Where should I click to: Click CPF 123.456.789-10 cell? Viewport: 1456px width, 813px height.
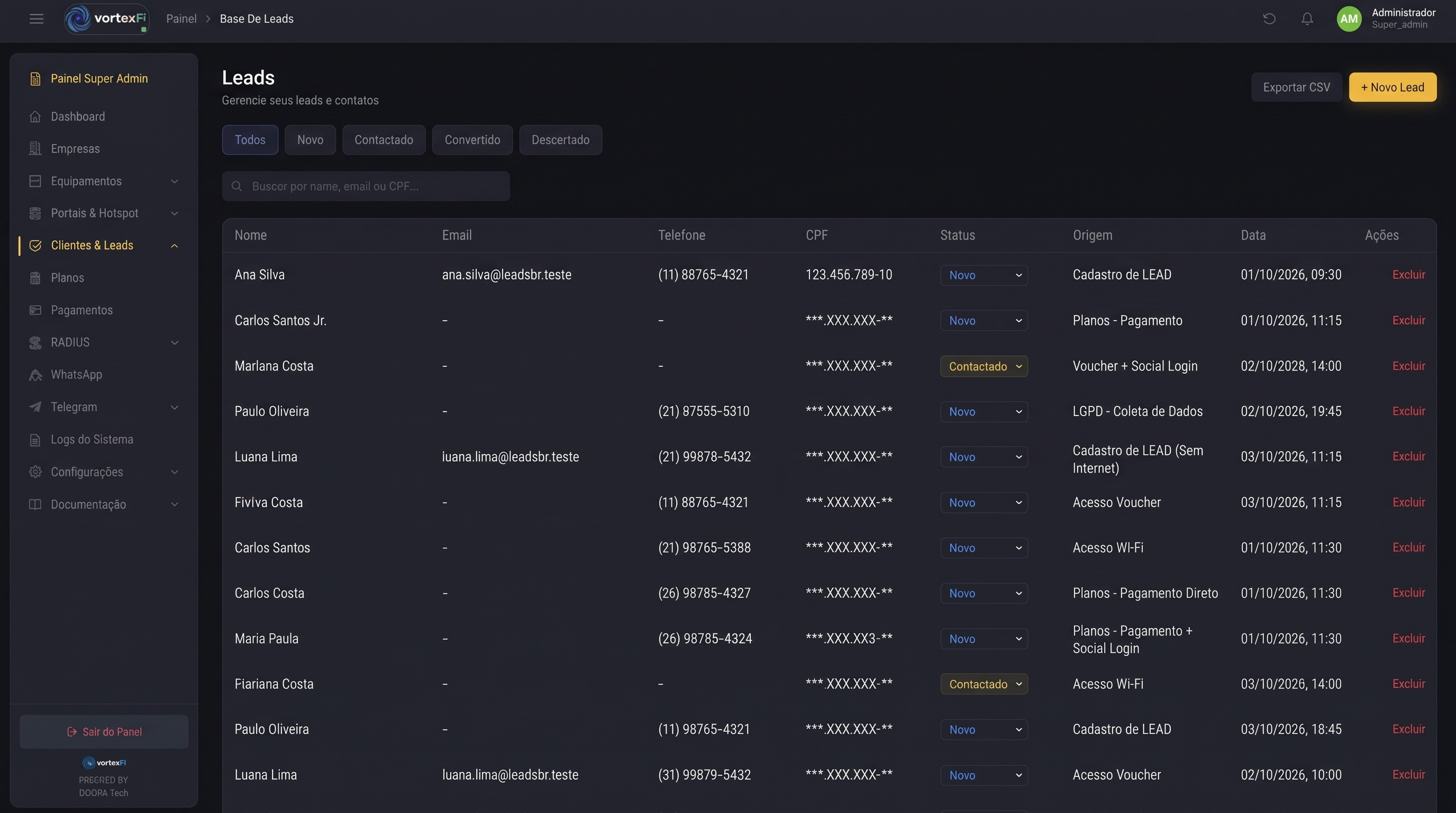point(849,275)
